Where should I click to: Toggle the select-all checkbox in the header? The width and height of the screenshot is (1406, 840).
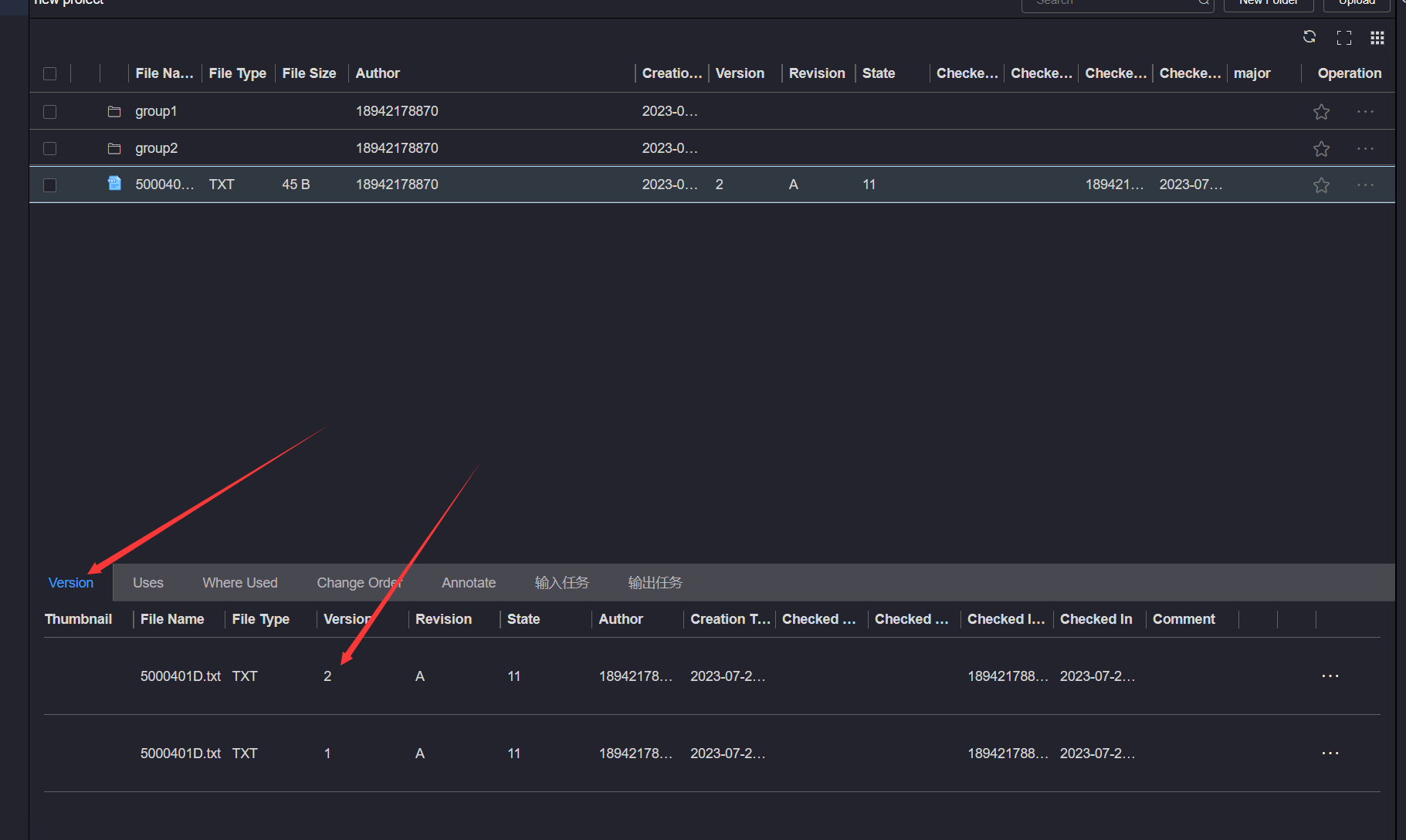pyautogui.click(x=50, y=74)
